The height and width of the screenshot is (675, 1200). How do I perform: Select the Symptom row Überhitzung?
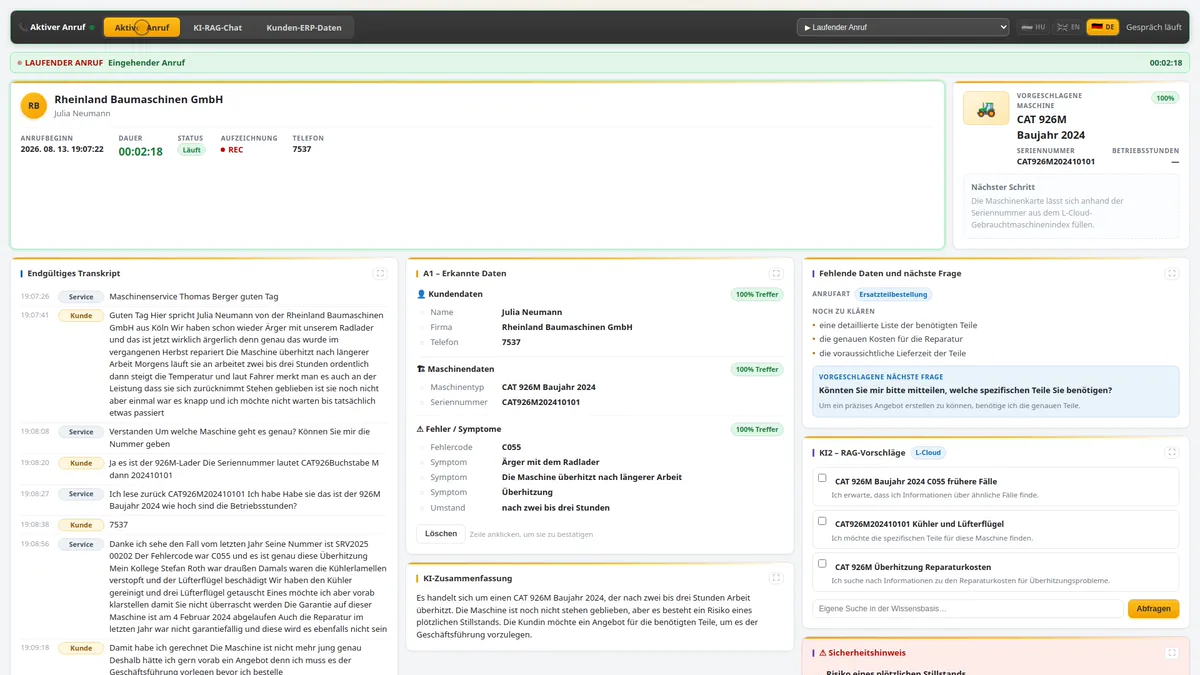tap(600, 492)
